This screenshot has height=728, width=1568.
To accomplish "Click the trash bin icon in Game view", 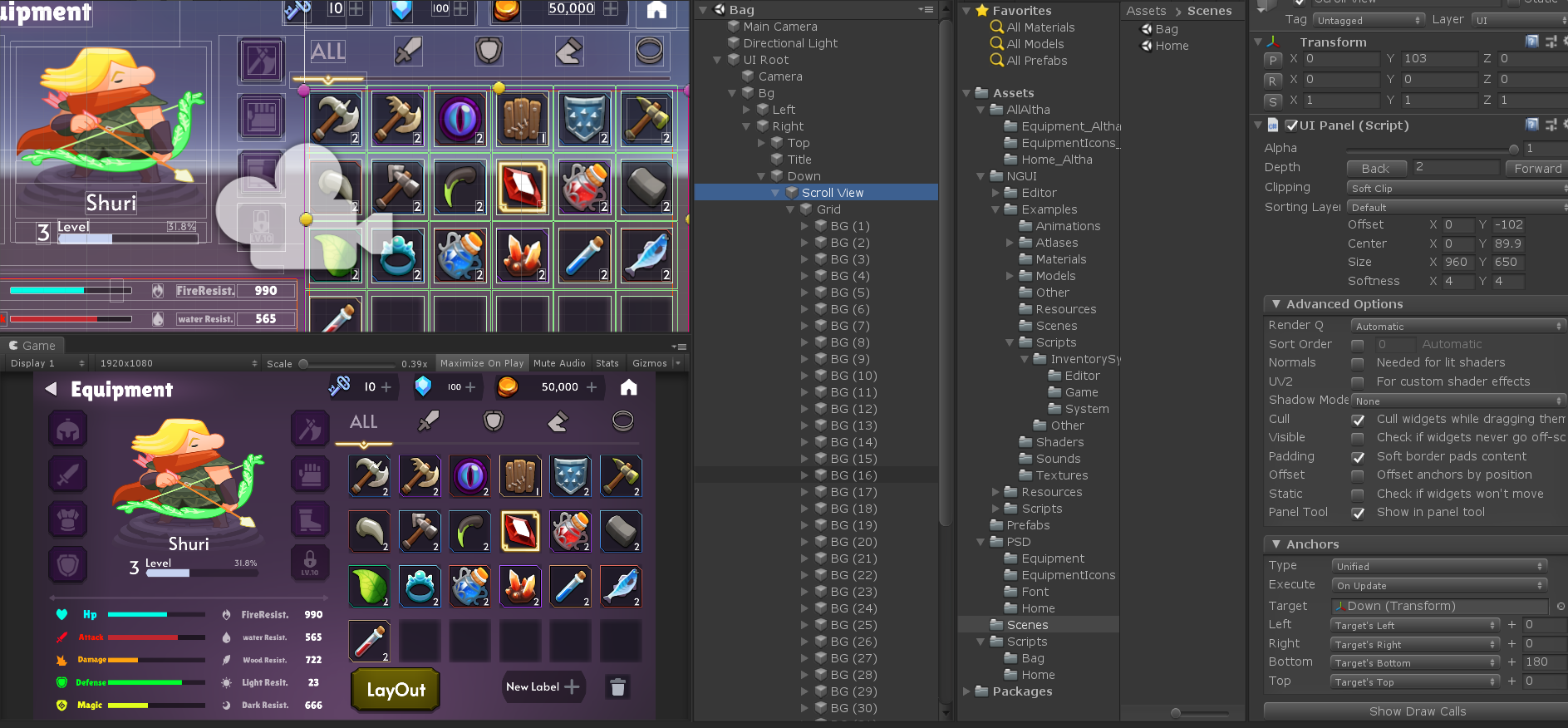I will tap(617, 687).
